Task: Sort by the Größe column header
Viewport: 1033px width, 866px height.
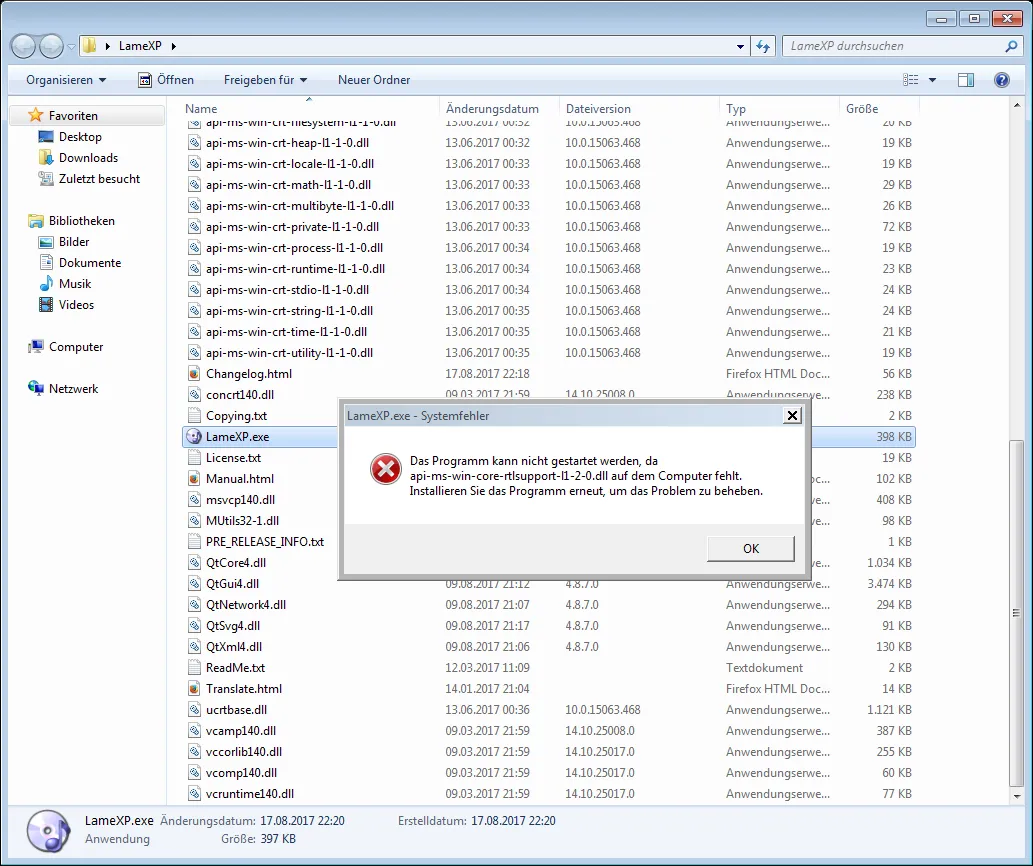Action: click(x=862, y=109)
